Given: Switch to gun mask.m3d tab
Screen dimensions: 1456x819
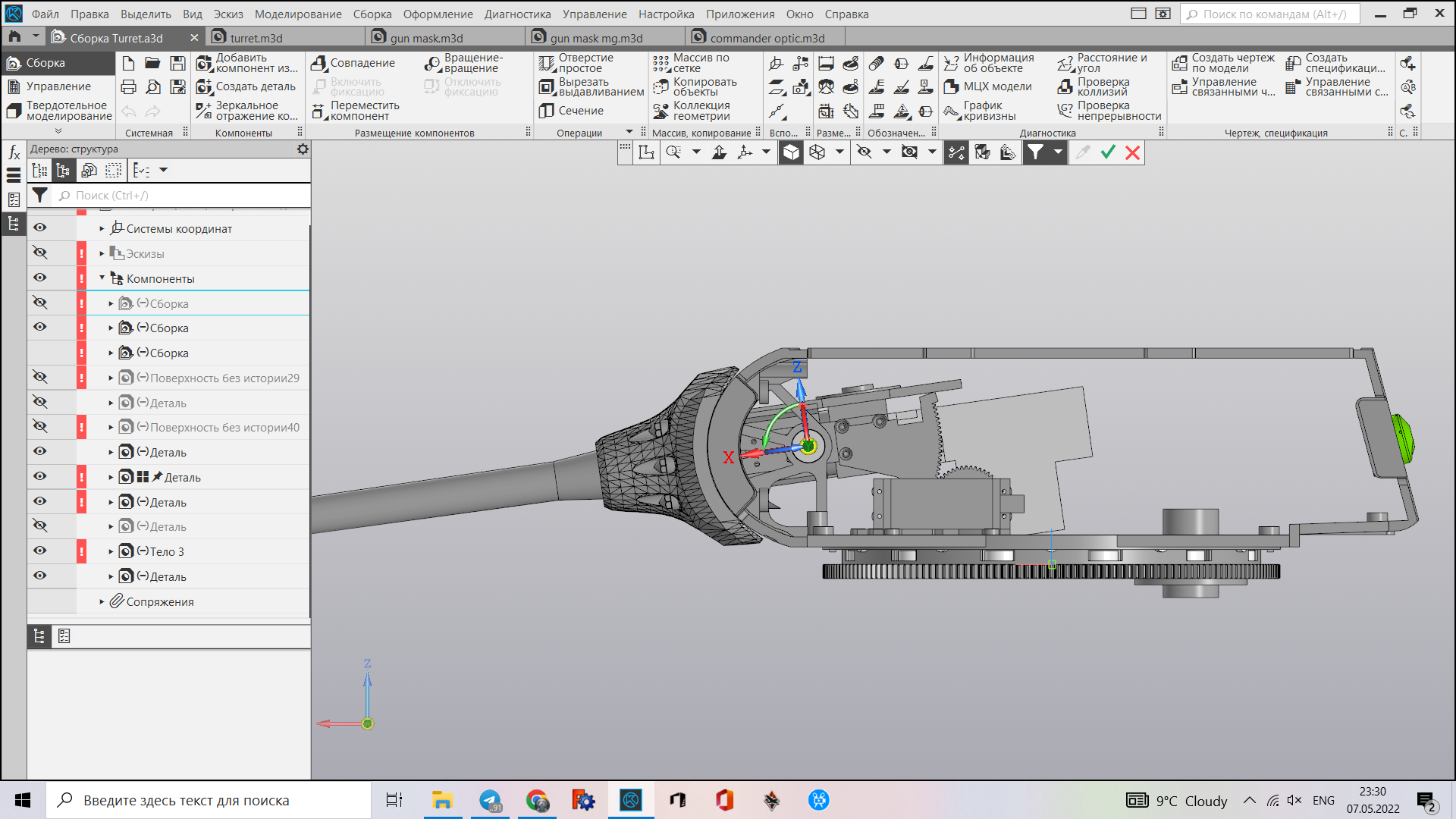Looking at the screenshot, I should pyautogui.click(x=426, y=38).
